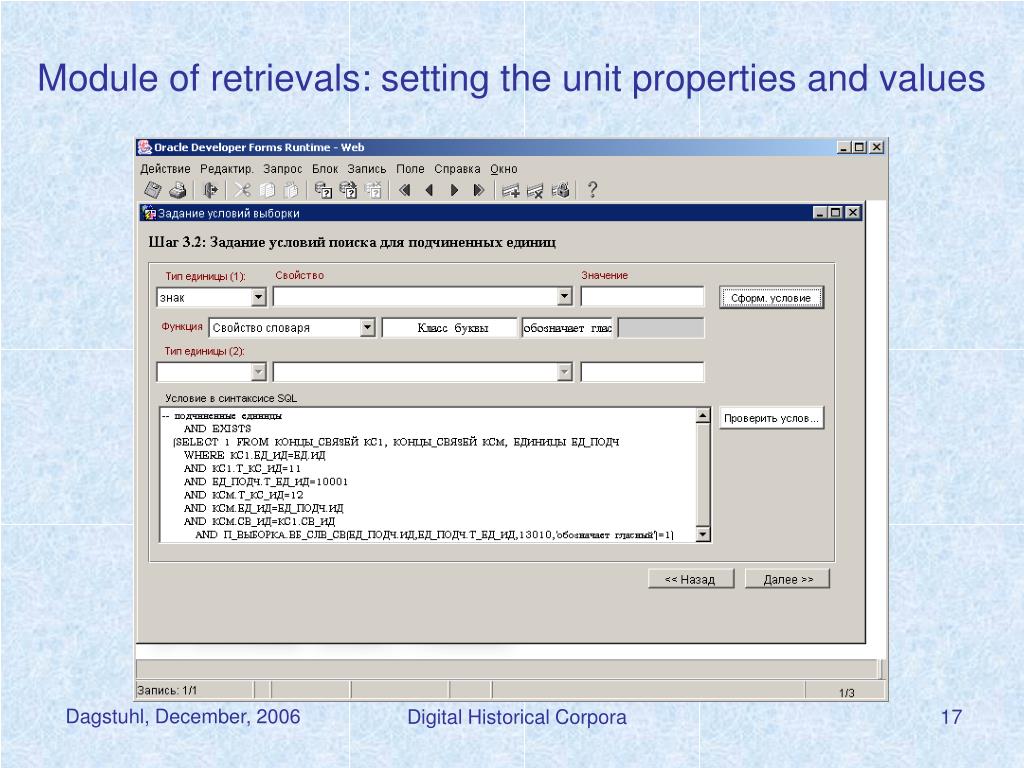Click the Cut scissors icon
This screenshot has height=768, width=1024.
pyautogui.click(x=243, y=190)
